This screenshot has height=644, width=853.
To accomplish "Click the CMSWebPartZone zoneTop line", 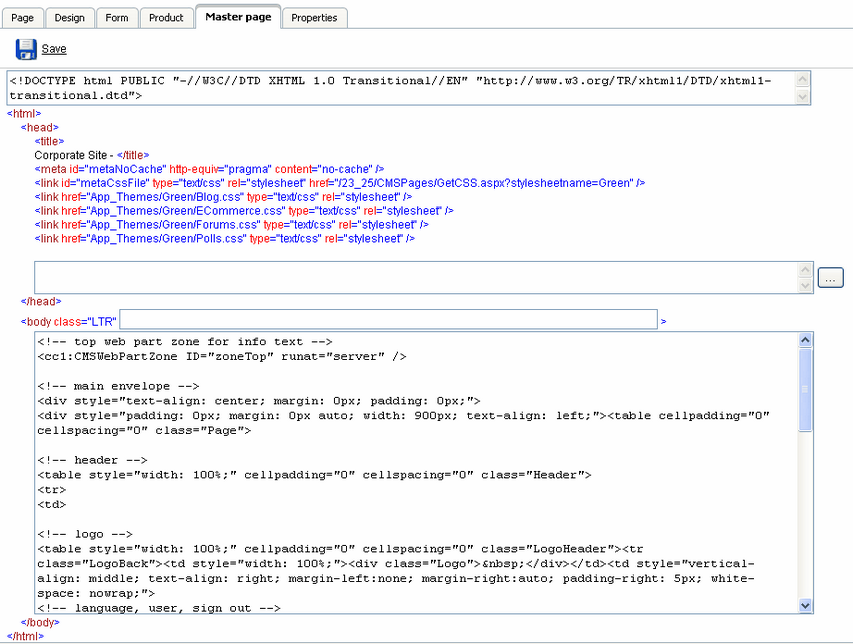I will [222, 356].
